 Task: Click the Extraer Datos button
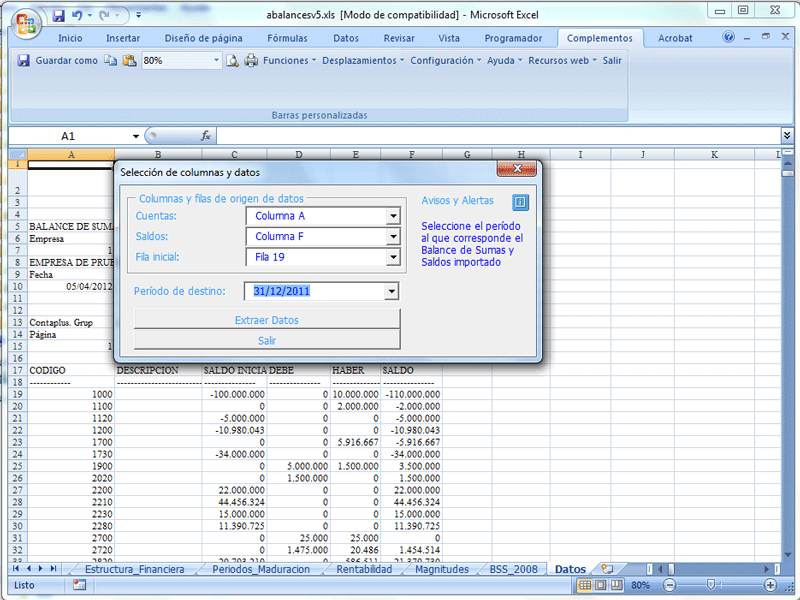point(267,320)
